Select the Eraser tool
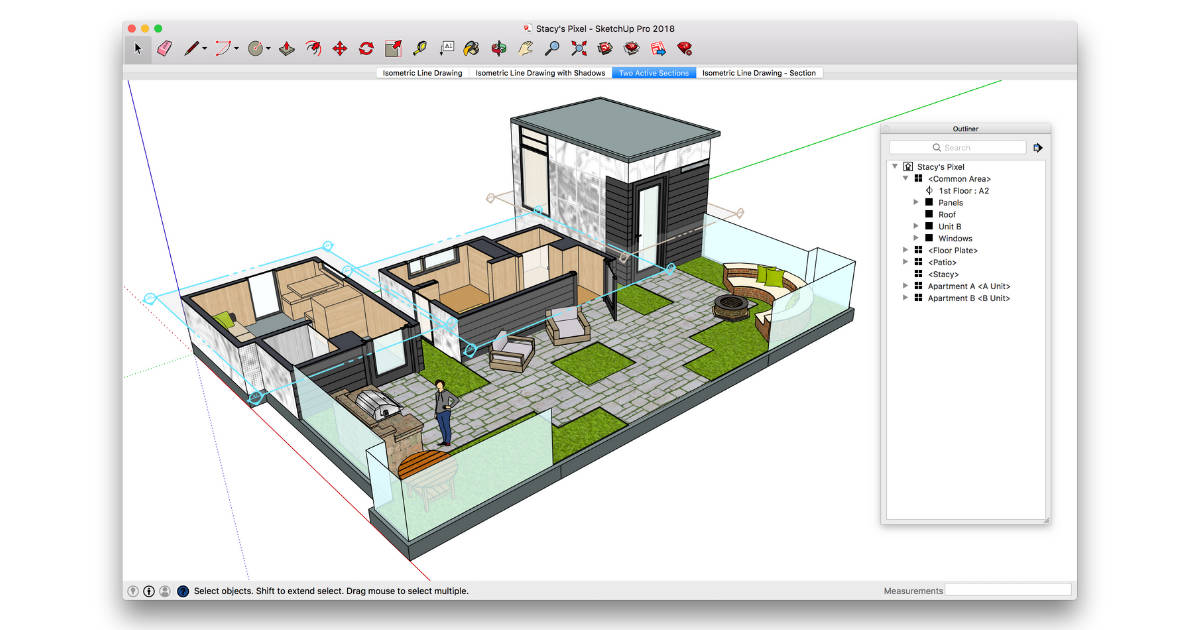 pos(163,47)
